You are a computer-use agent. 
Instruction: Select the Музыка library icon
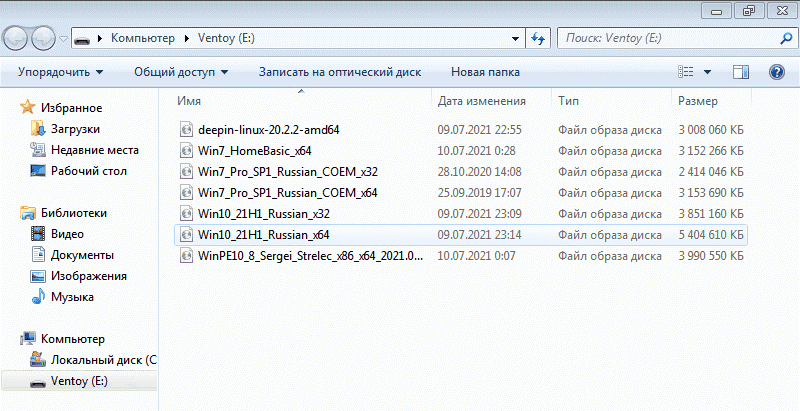point(38,297)
